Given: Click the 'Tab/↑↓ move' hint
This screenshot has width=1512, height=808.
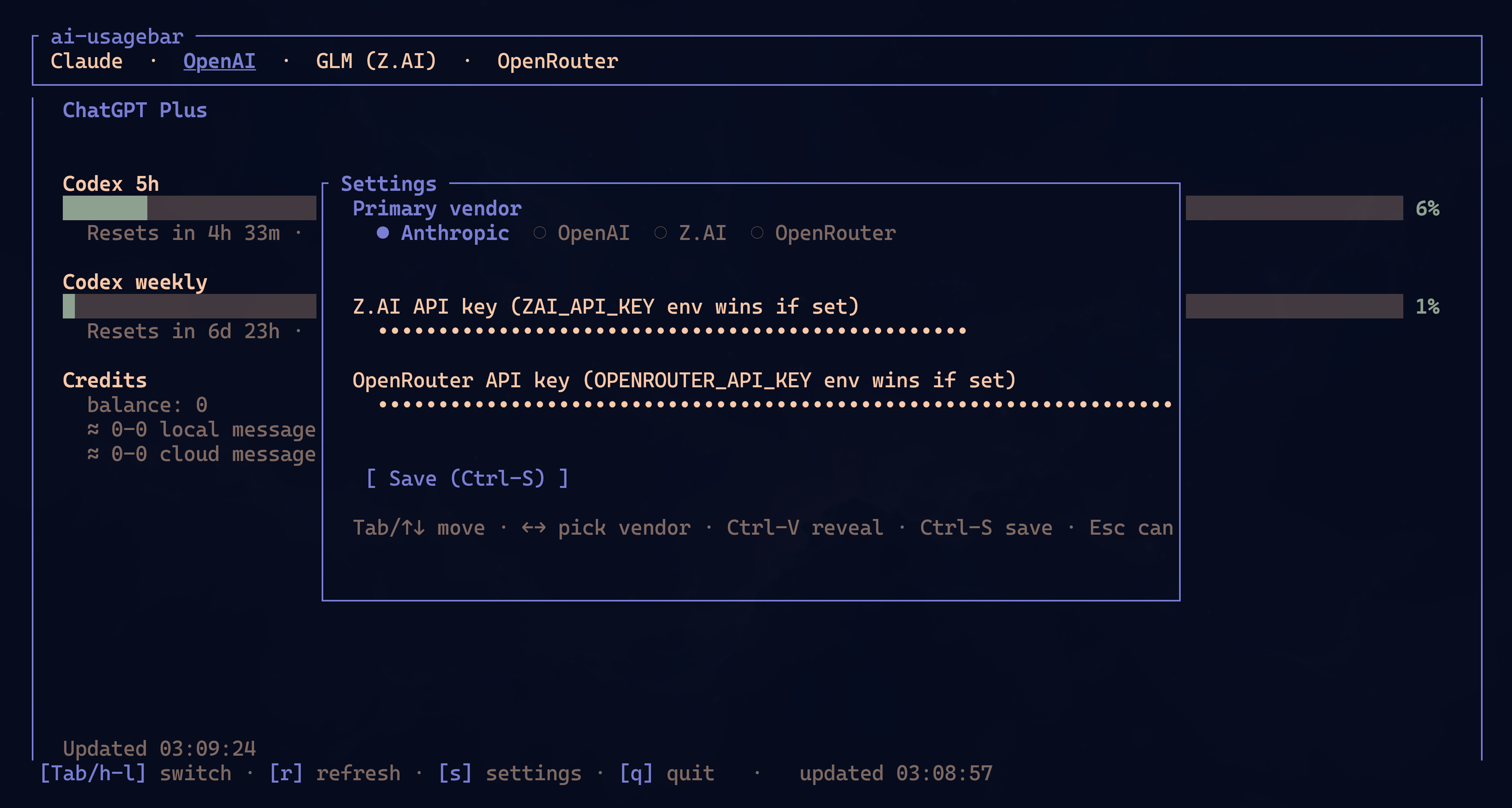Looking at the screenshot, I should (419, 528).
